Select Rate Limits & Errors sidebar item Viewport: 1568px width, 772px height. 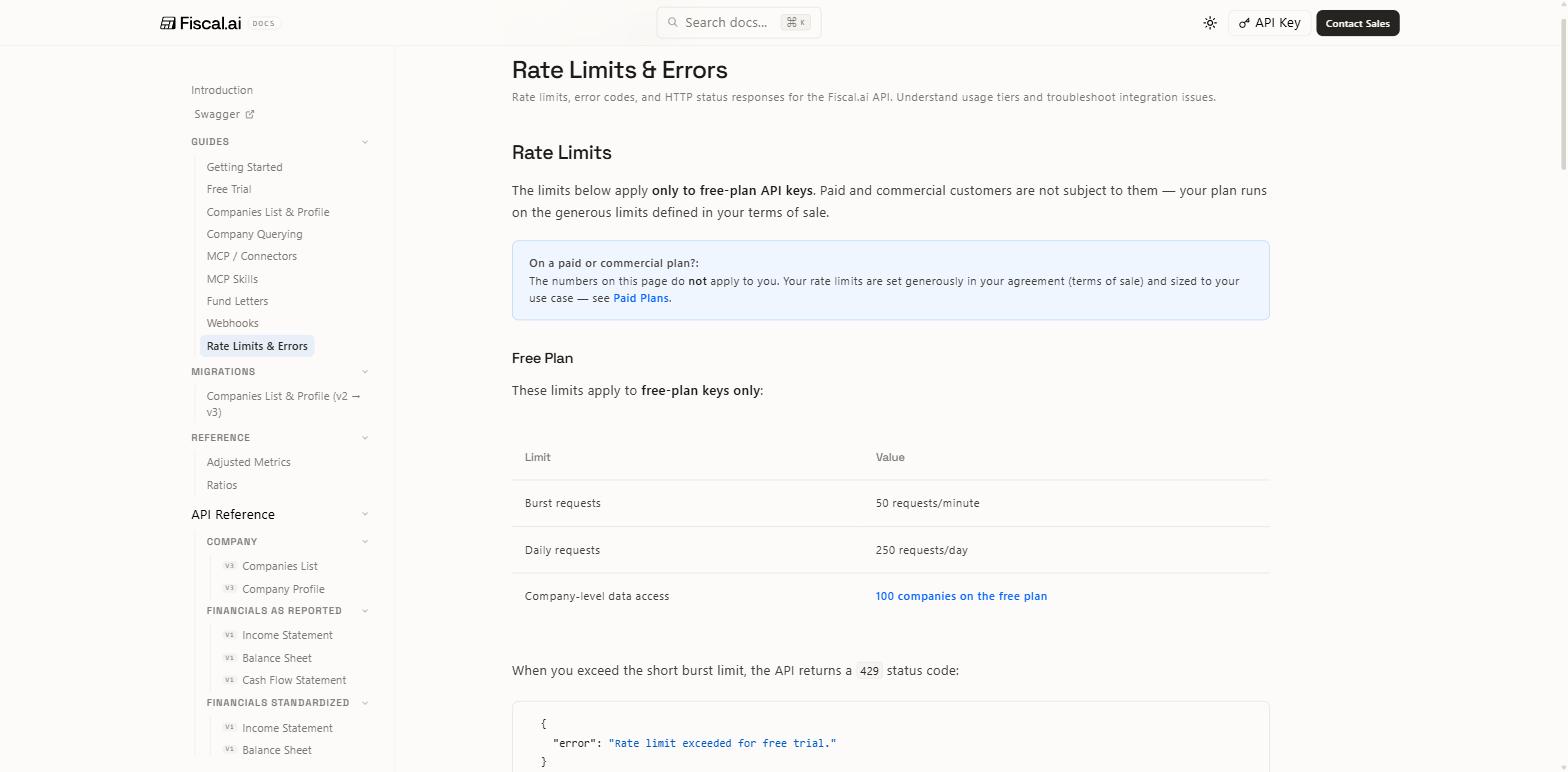(x=257, y=346)
